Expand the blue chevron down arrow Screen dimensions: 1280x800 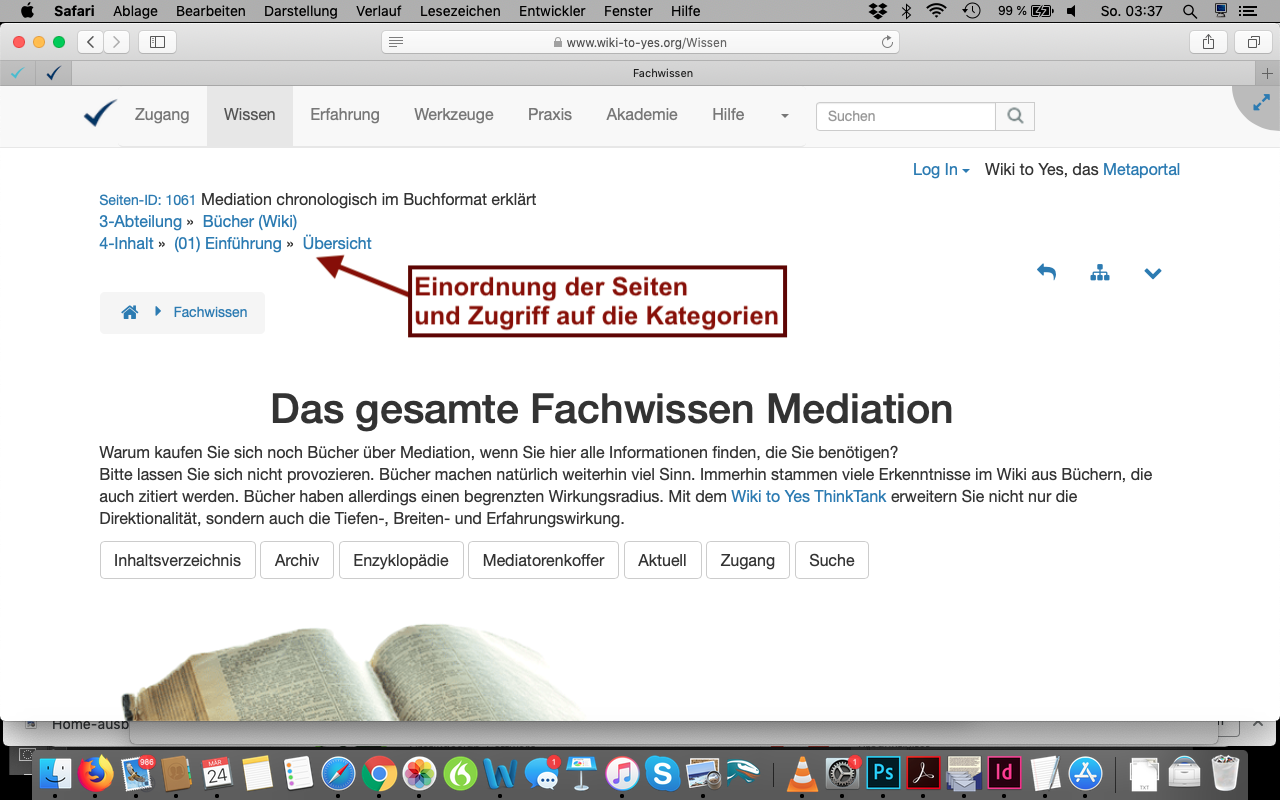1153,273
